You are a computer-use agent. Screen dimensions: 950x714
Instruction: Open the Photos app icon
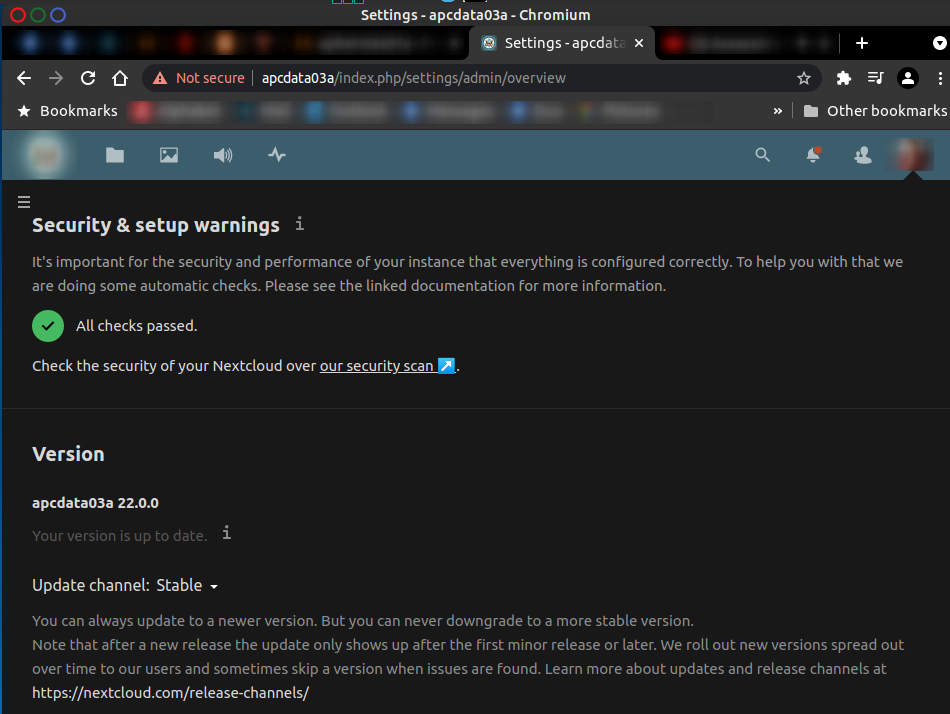pos(169,155)
